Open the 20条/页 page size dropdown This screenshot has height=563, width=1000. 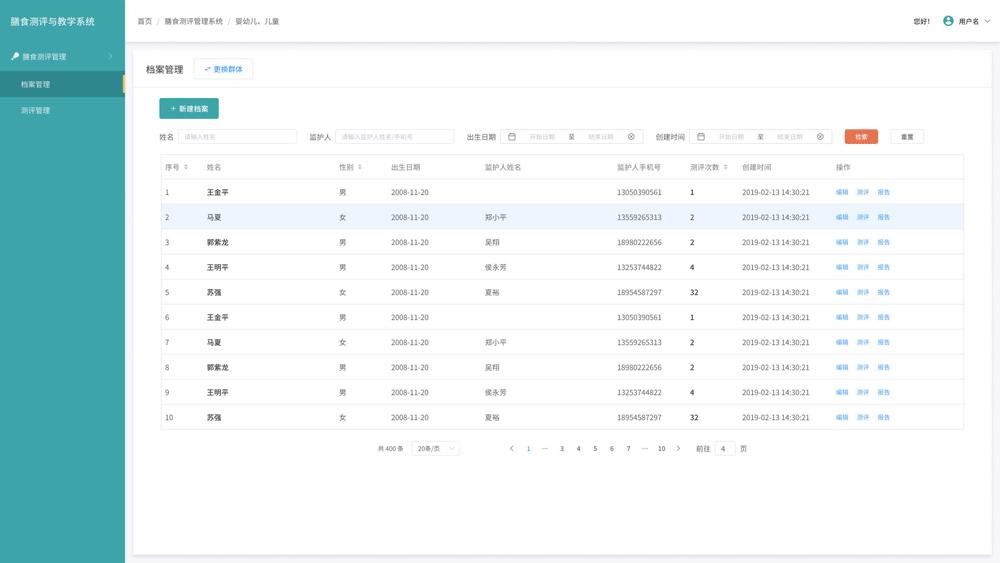[436, 448]
